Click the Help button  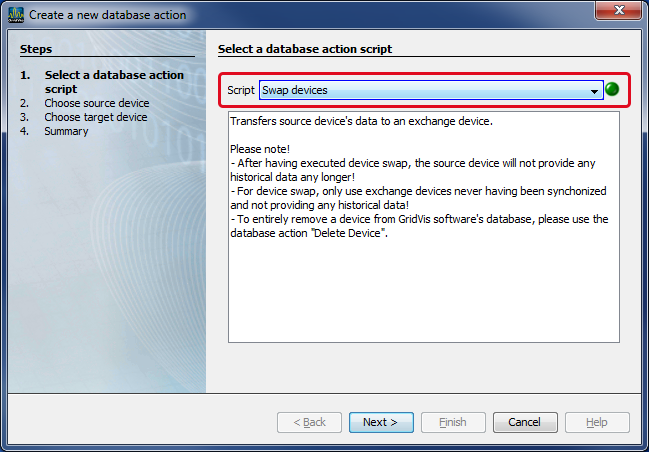[x=597, y=422]
